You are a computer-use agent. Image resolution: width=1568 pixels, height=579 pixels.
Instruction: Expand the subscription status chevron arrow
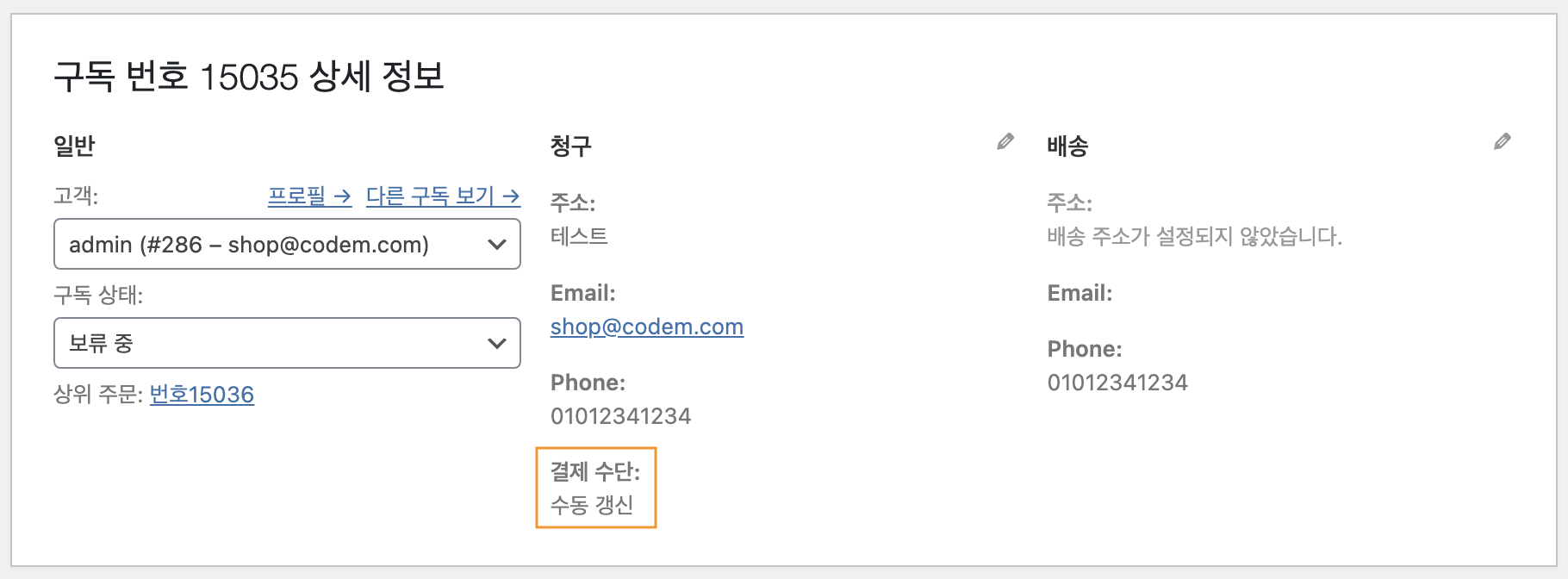coord(497,344)
